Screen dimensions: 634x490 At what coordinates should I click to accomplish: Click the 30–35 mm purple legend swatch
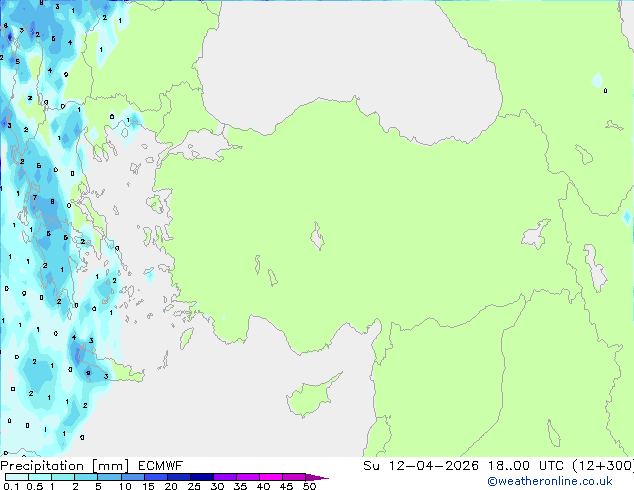pos(225,477)
